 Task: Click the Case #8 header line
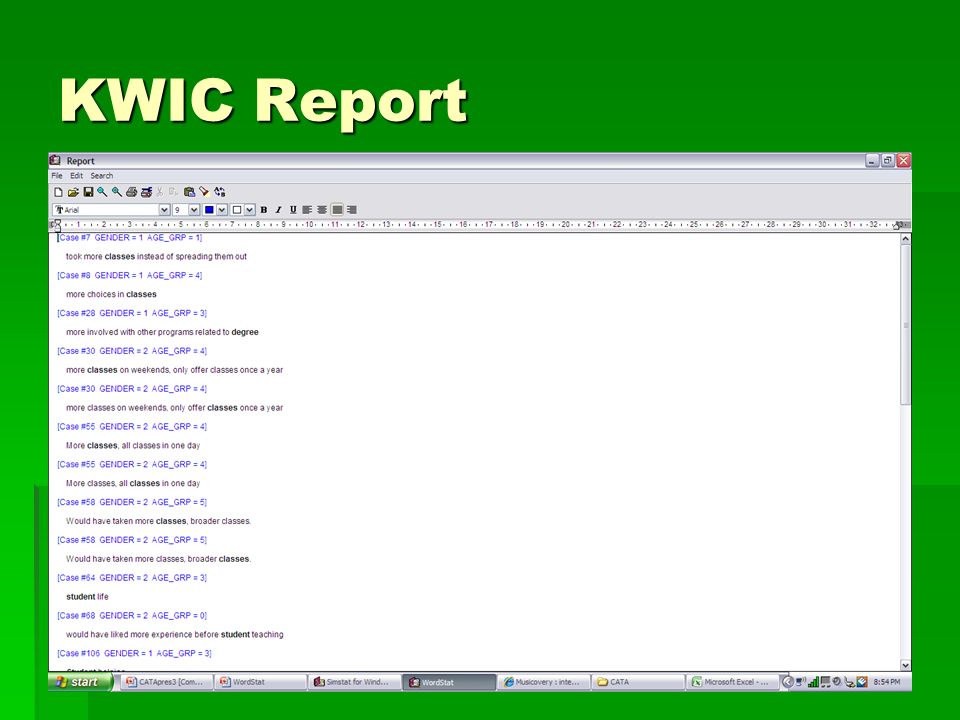pos(129,276)
